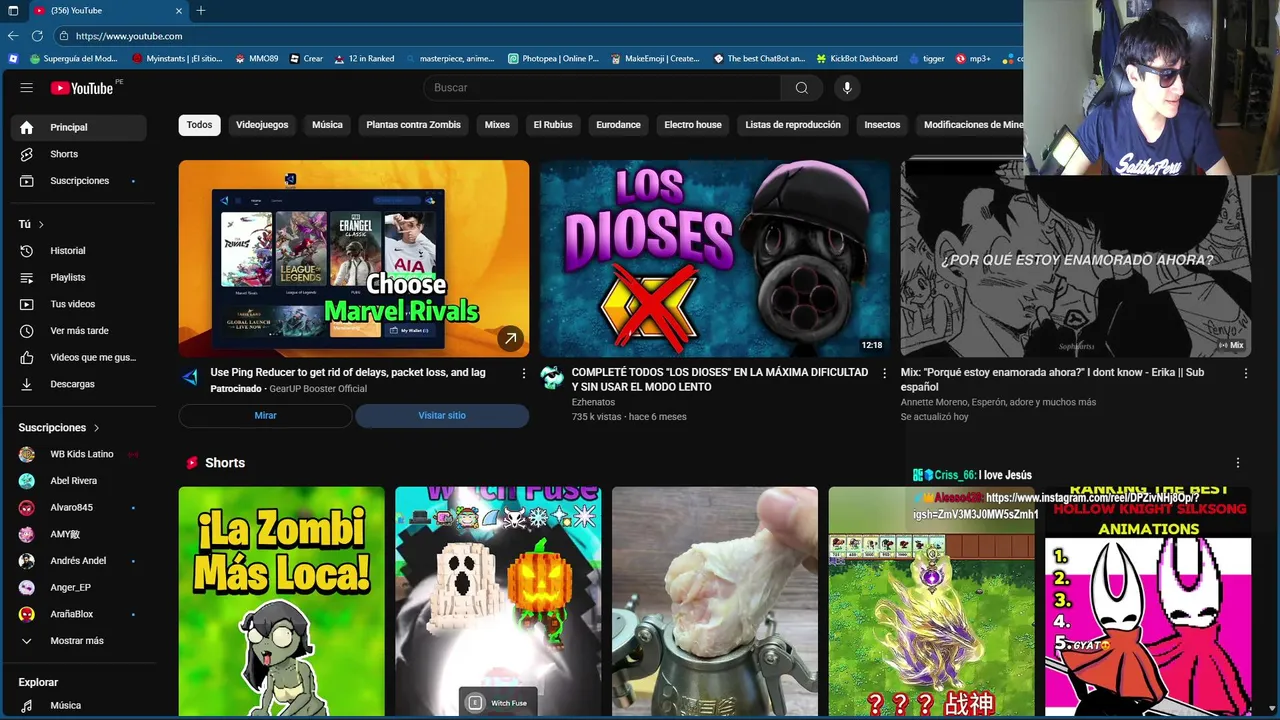Open Suscripciones in the sidebar
1280x720 pixels.
point(79,181)
